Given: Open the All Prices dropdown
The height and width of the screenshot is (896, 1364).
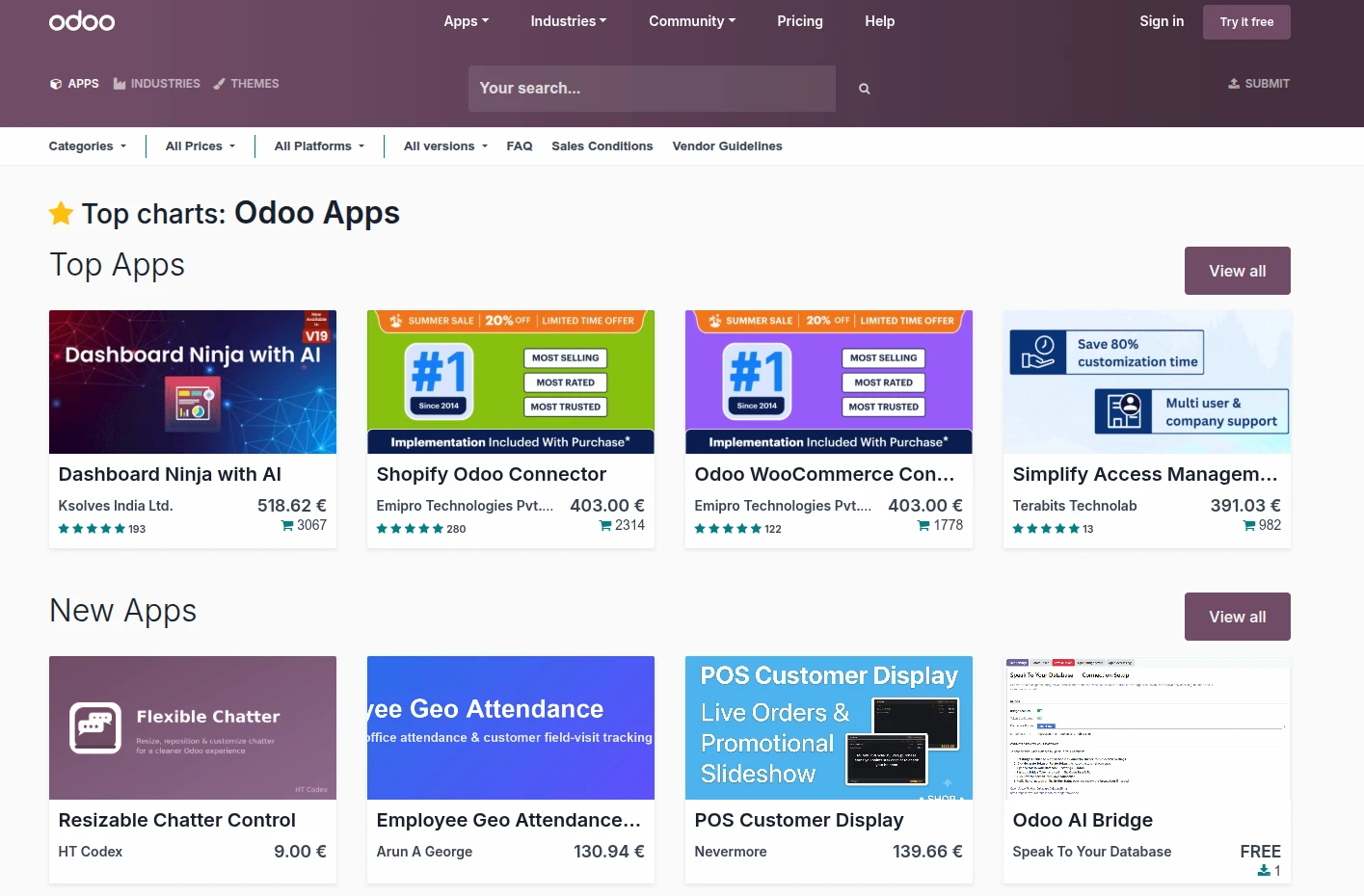Looking at the screenshot, I should (x=201, y=146).
